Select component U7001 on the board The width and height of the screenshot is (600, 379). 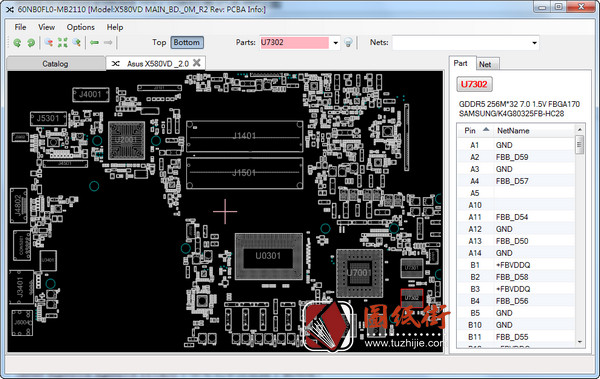tap(359, 273)
